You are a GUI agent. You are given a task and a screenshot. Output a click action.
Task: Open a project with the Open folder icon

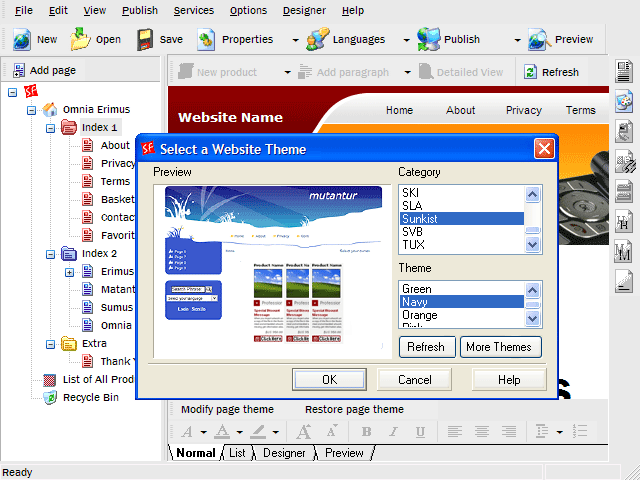pyautogui.click(x=80, y=39)
